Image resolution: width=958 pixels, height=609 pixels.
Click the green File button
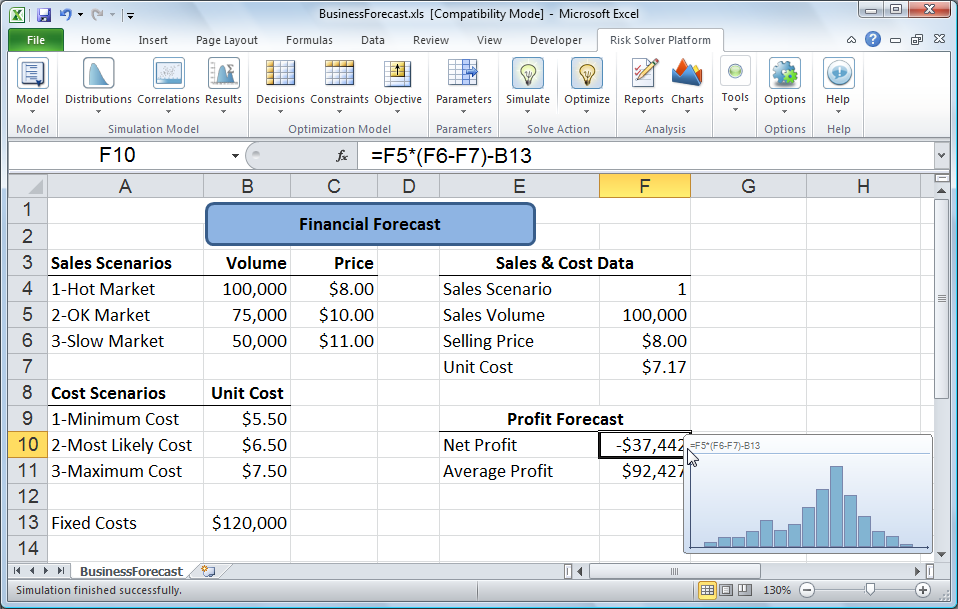click(x=36, y=40)
